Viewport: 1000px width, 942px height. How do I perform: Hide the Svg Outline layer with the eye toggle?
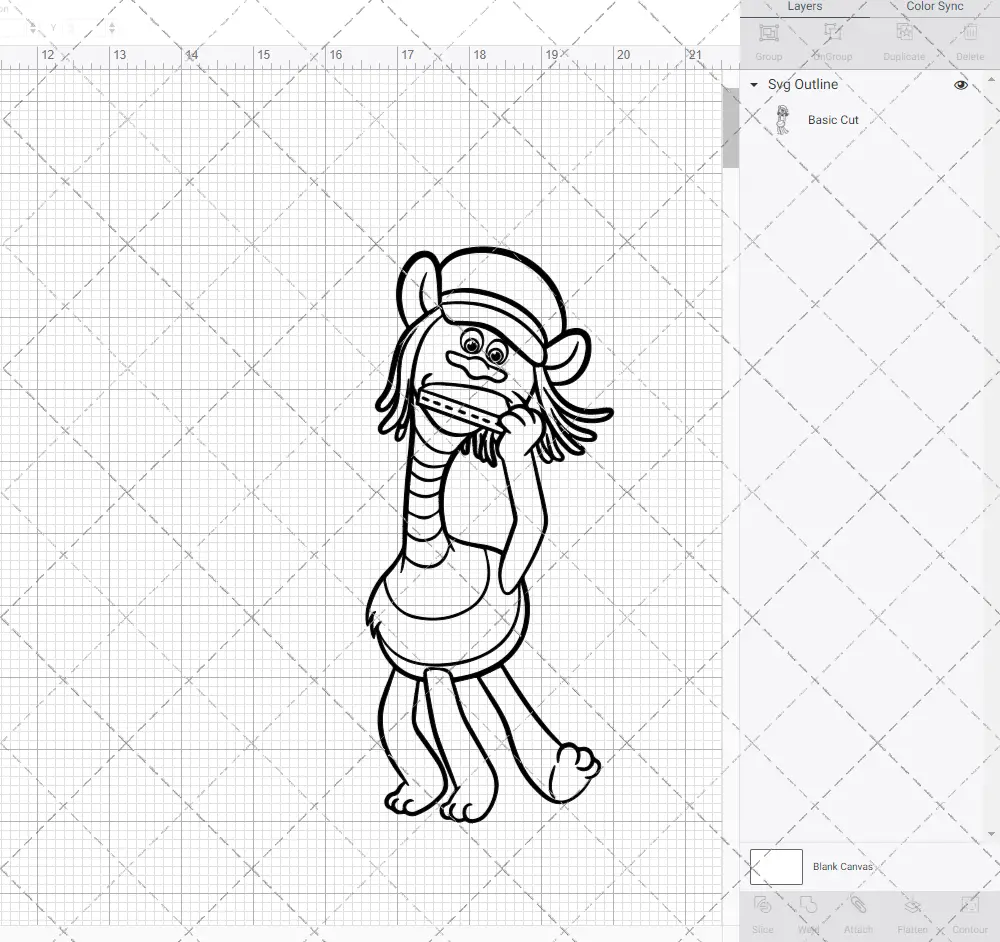[960, 85]
